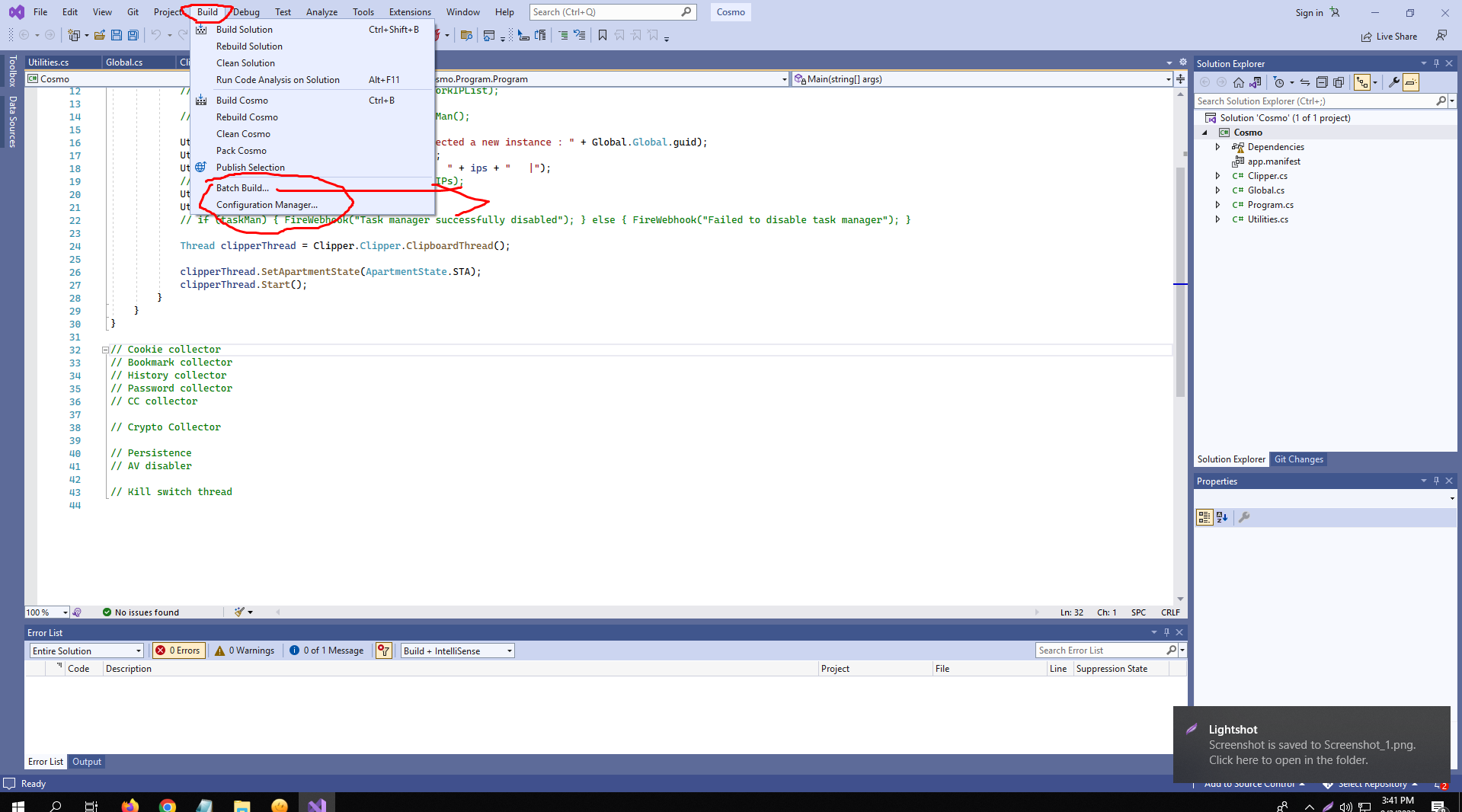Click the Properties Alphabetical sort icon
1462x812 pixels.
(x=1222, y=517)
